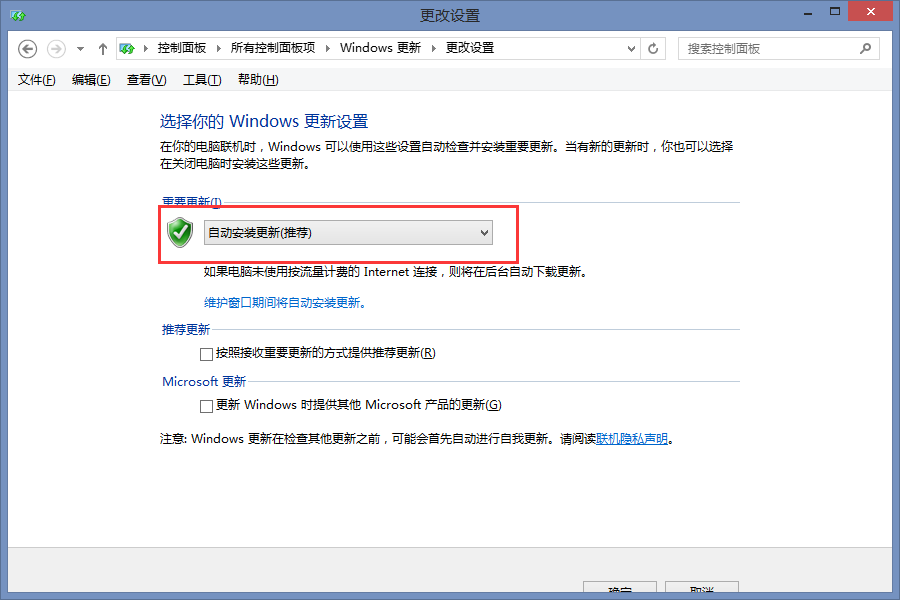Click the 搜索控制面板 search field

769,49
